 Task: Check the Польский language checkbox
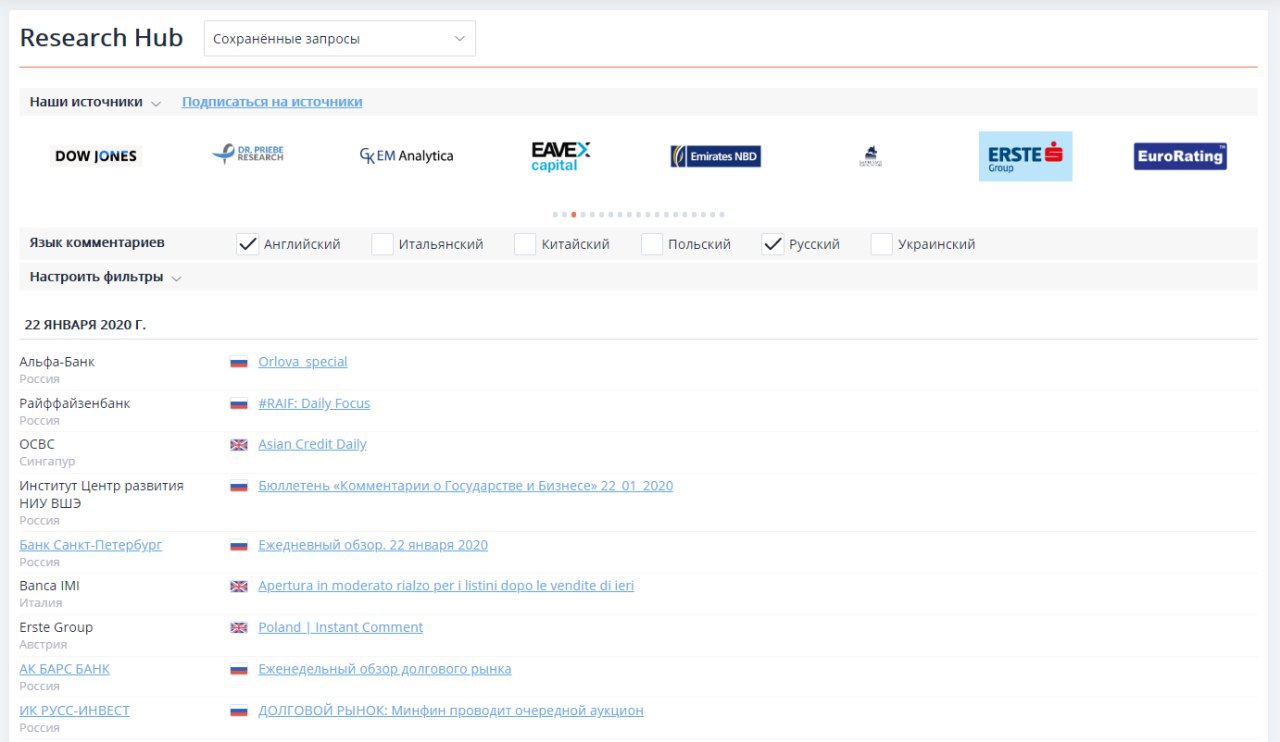[652, 244]
